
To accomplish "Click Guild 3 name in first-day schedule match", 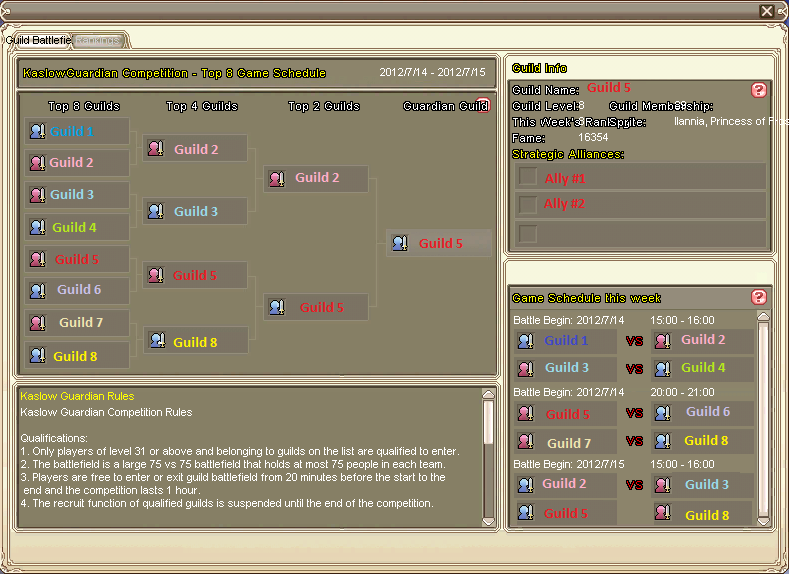I will point(567,367).
